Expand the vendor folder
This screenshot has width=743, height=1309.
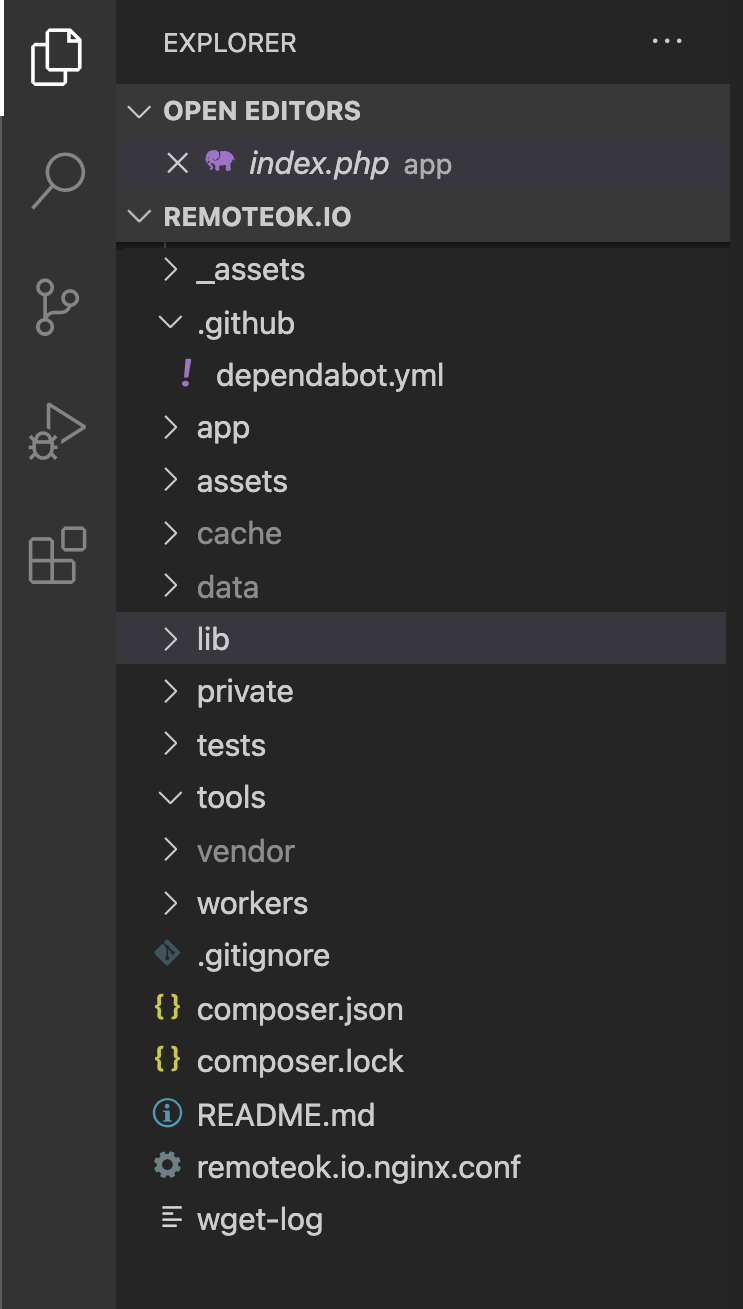[x=171, y=851]
